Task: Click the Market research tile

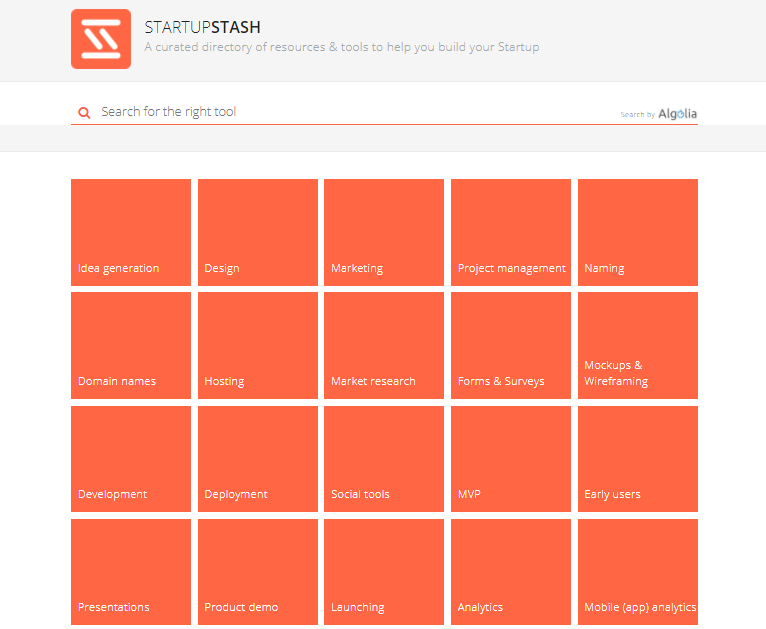Action: [384, 346]
